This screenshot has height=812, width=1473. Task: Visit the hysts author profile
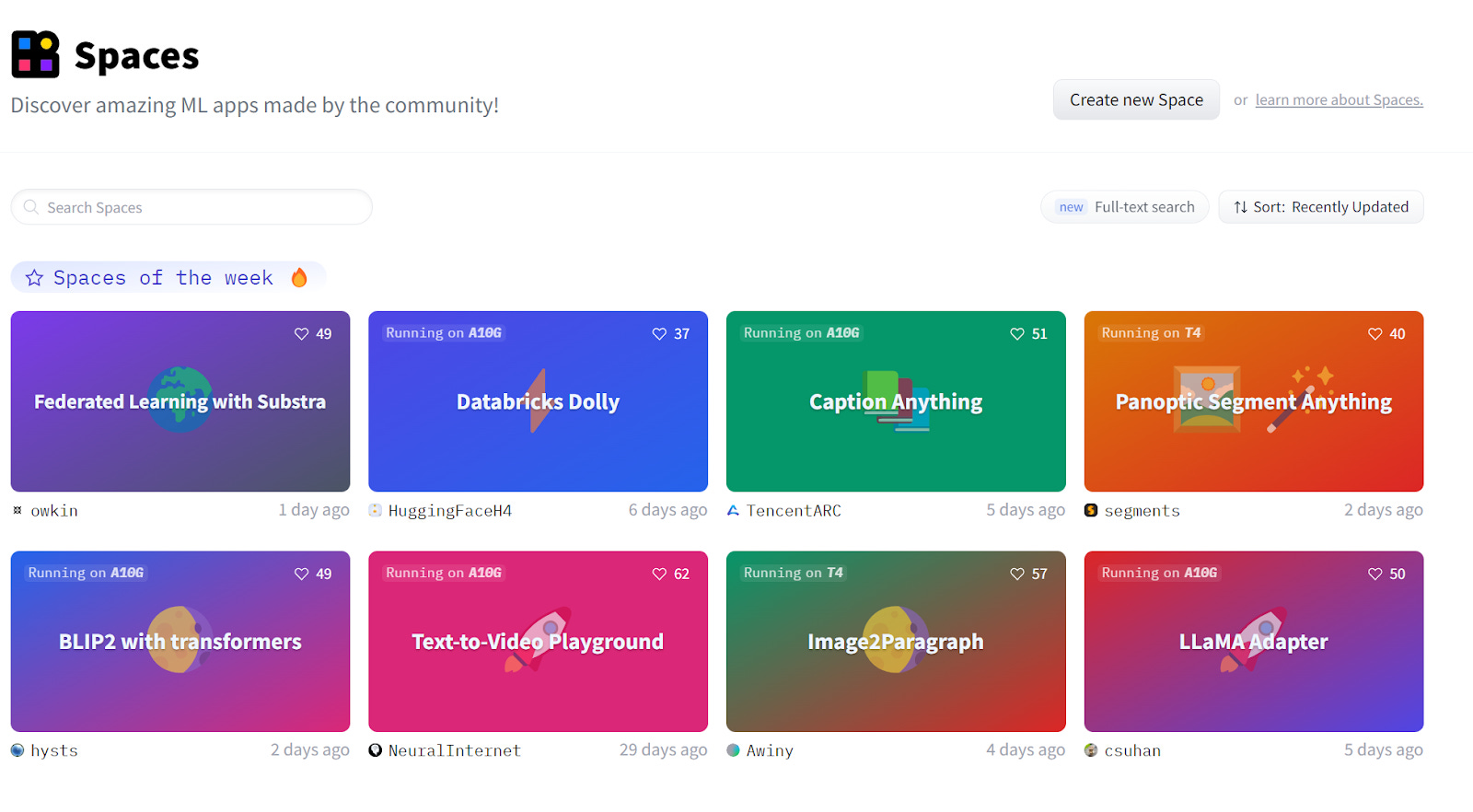(x=54, y=751)
